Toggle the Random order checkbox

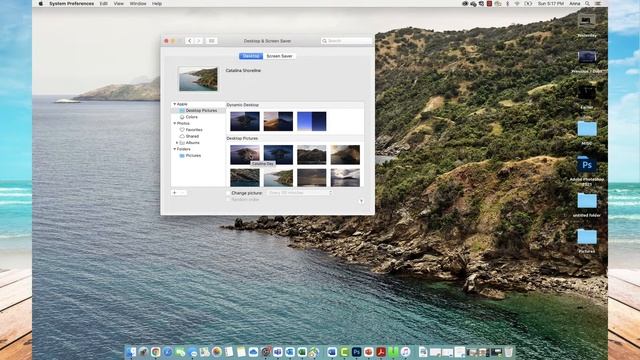[229, 200]
